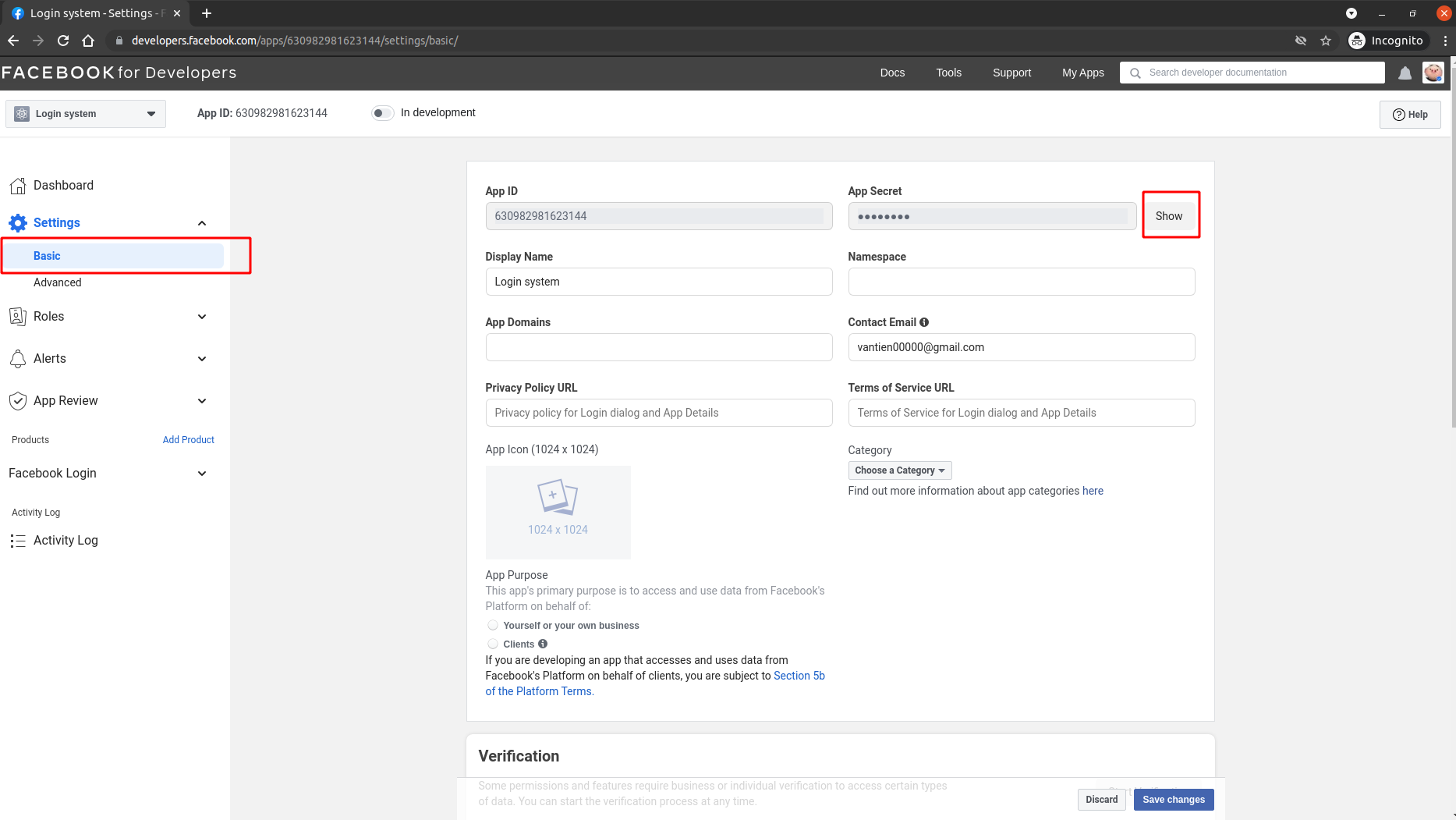Open the Choose a Category dropdown

[900, 470]
